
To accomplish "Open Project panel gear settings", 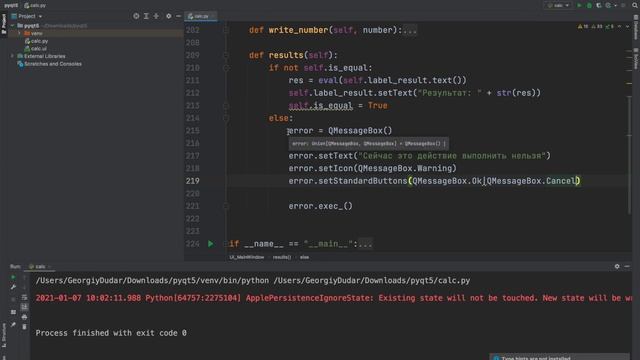I will pyautogui.click(x=169, y=16).
